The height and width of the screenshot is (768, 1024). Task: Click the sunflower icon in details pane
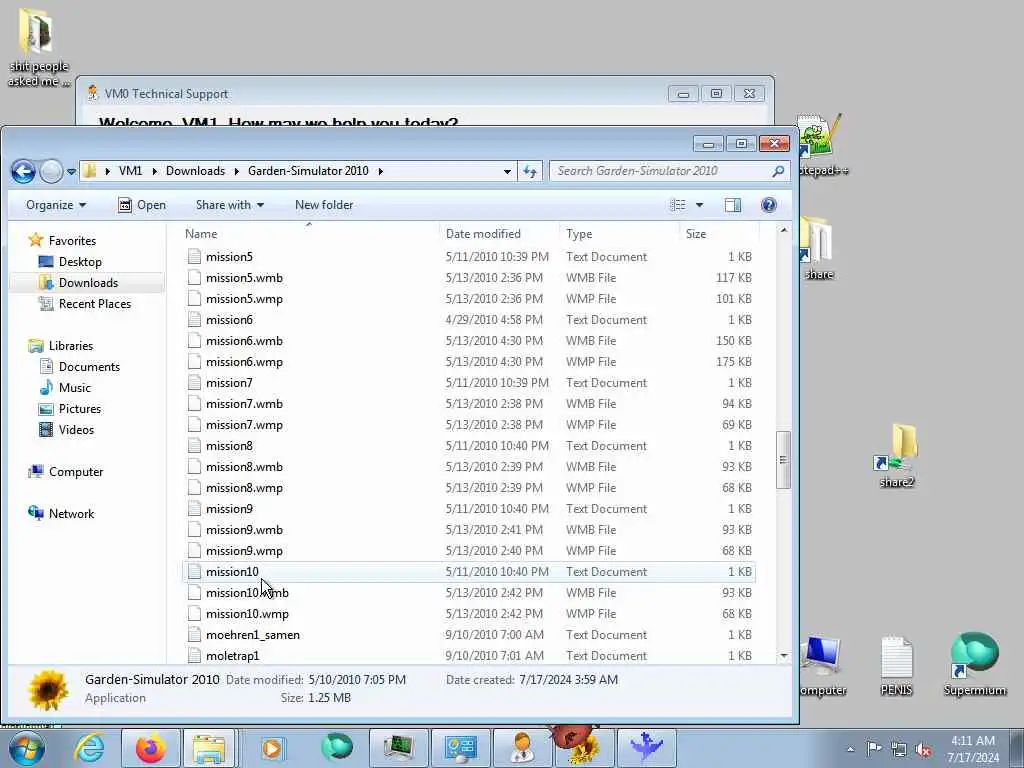(x=48, y=690)
